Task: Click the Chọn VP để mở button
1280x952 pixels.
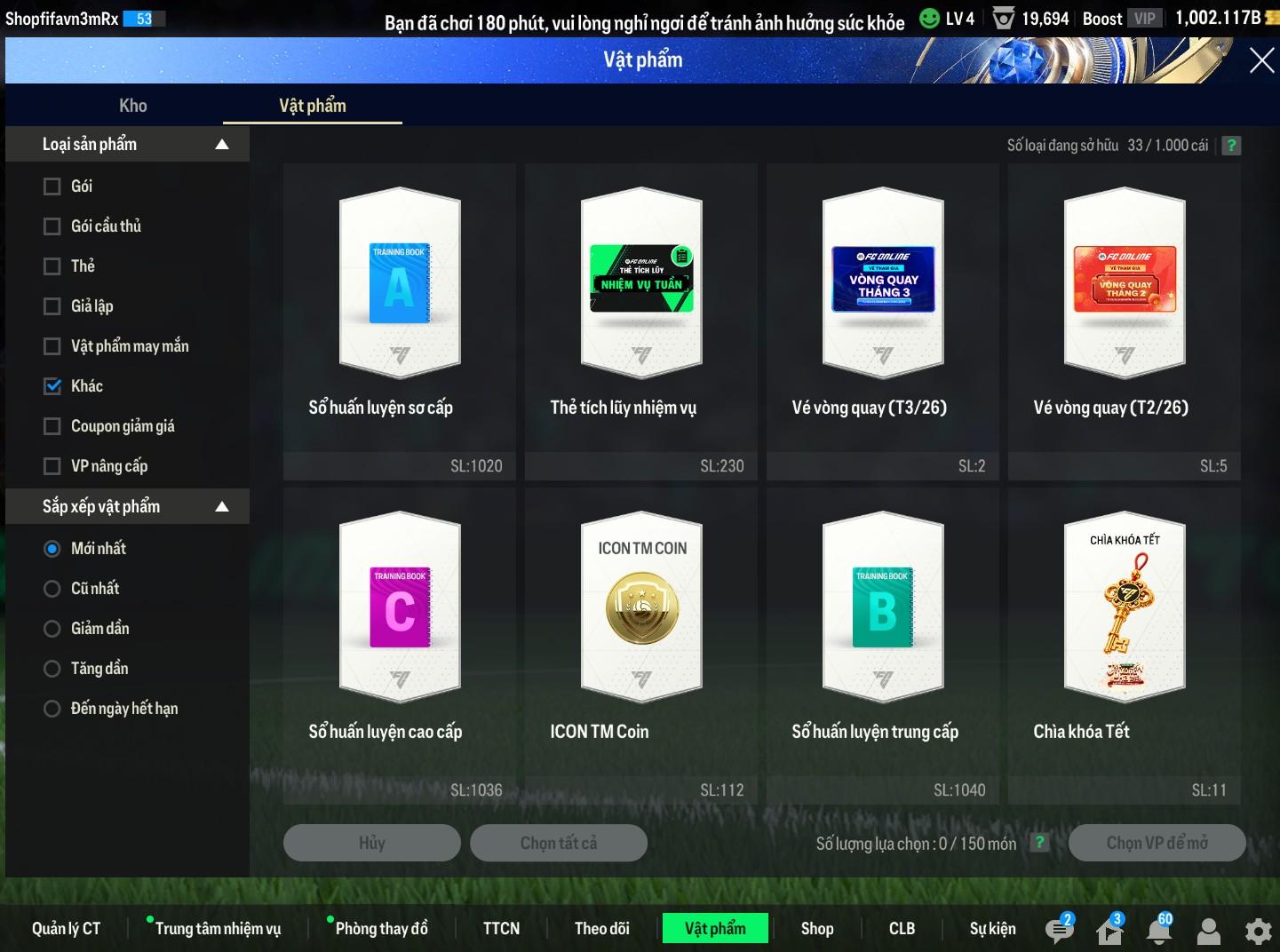Action: tap(1157, 843)
